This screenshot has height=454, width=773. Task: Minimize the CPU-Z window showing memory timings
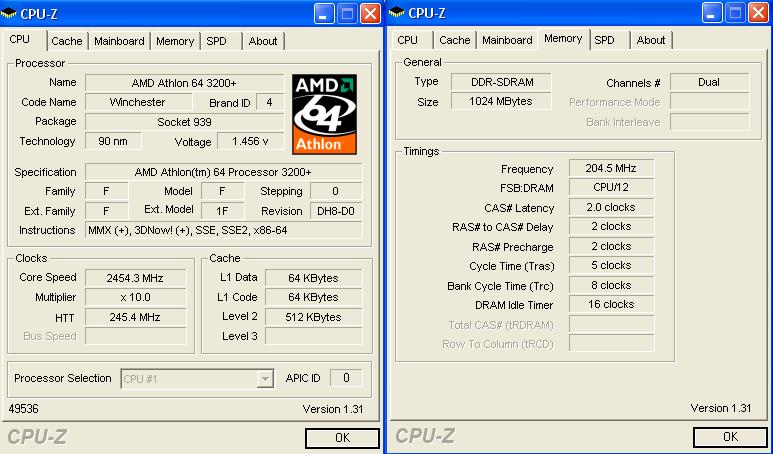[712, 13]
